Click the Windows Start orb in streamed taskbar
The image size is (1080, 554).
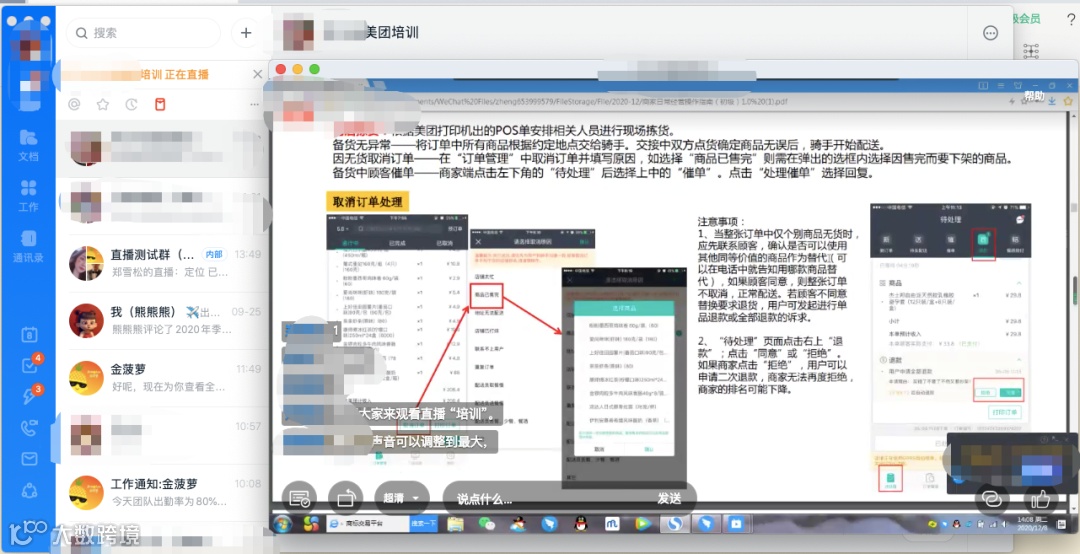click(282, 524)
